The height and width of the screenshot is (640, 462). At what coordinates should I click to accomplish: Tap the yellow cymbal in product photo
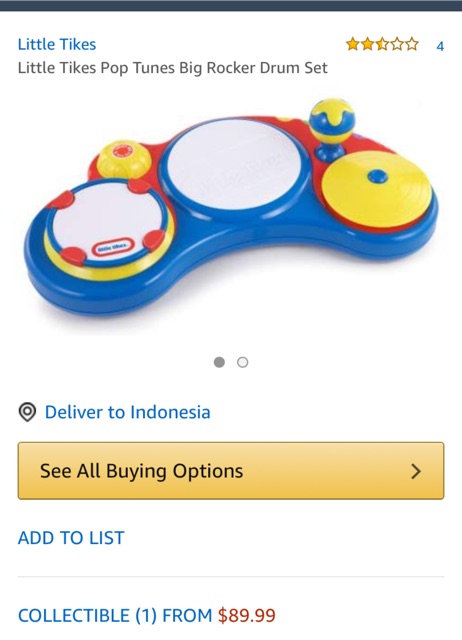376,189
